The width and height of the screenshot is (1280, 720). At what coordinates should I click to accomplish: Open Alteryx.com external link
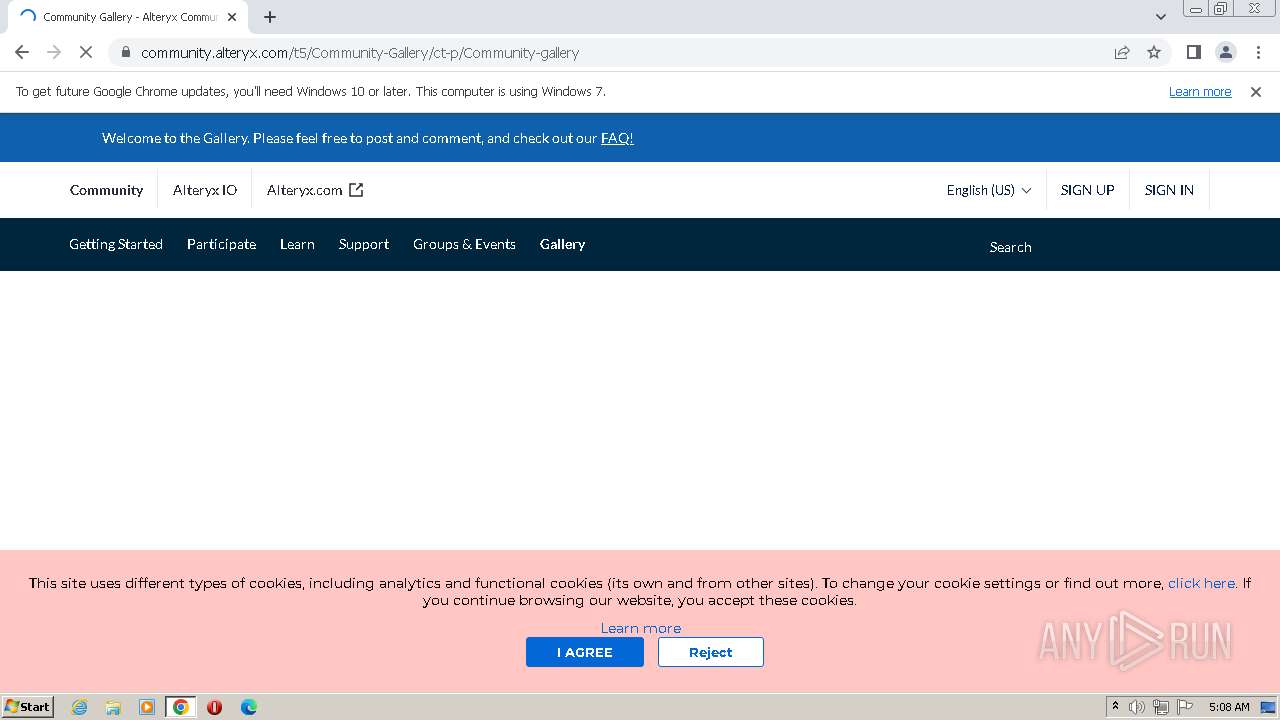point(314,190)
